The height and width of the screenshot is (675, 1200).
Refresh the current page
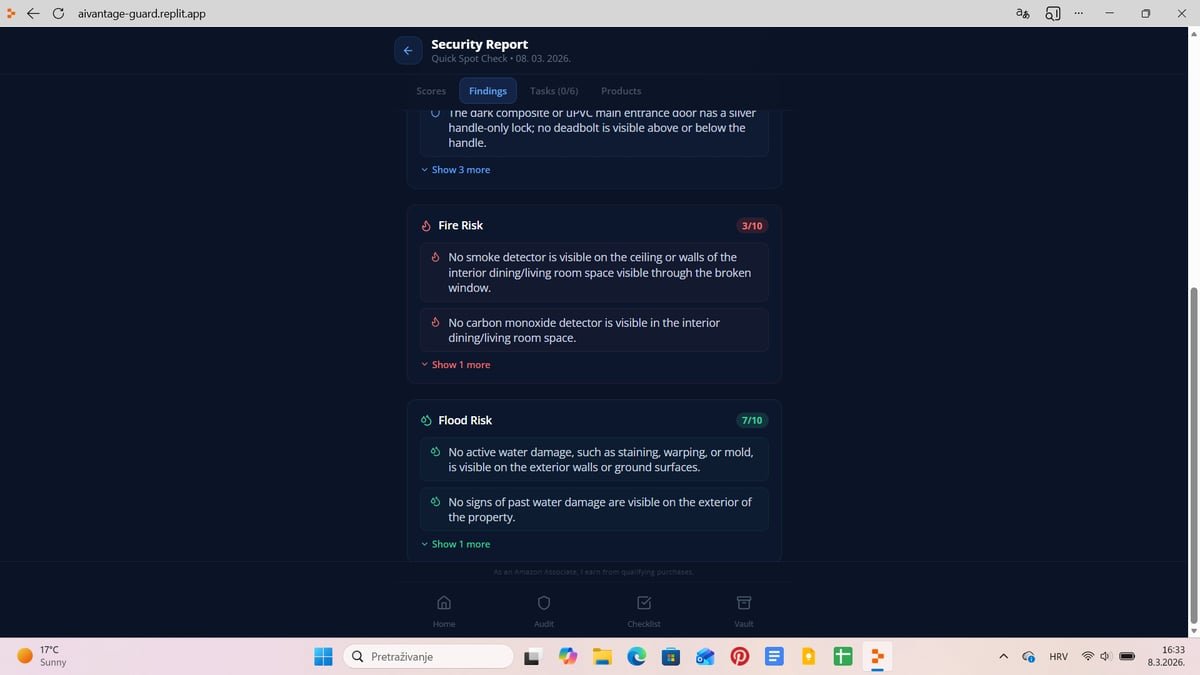click(58, 13)
